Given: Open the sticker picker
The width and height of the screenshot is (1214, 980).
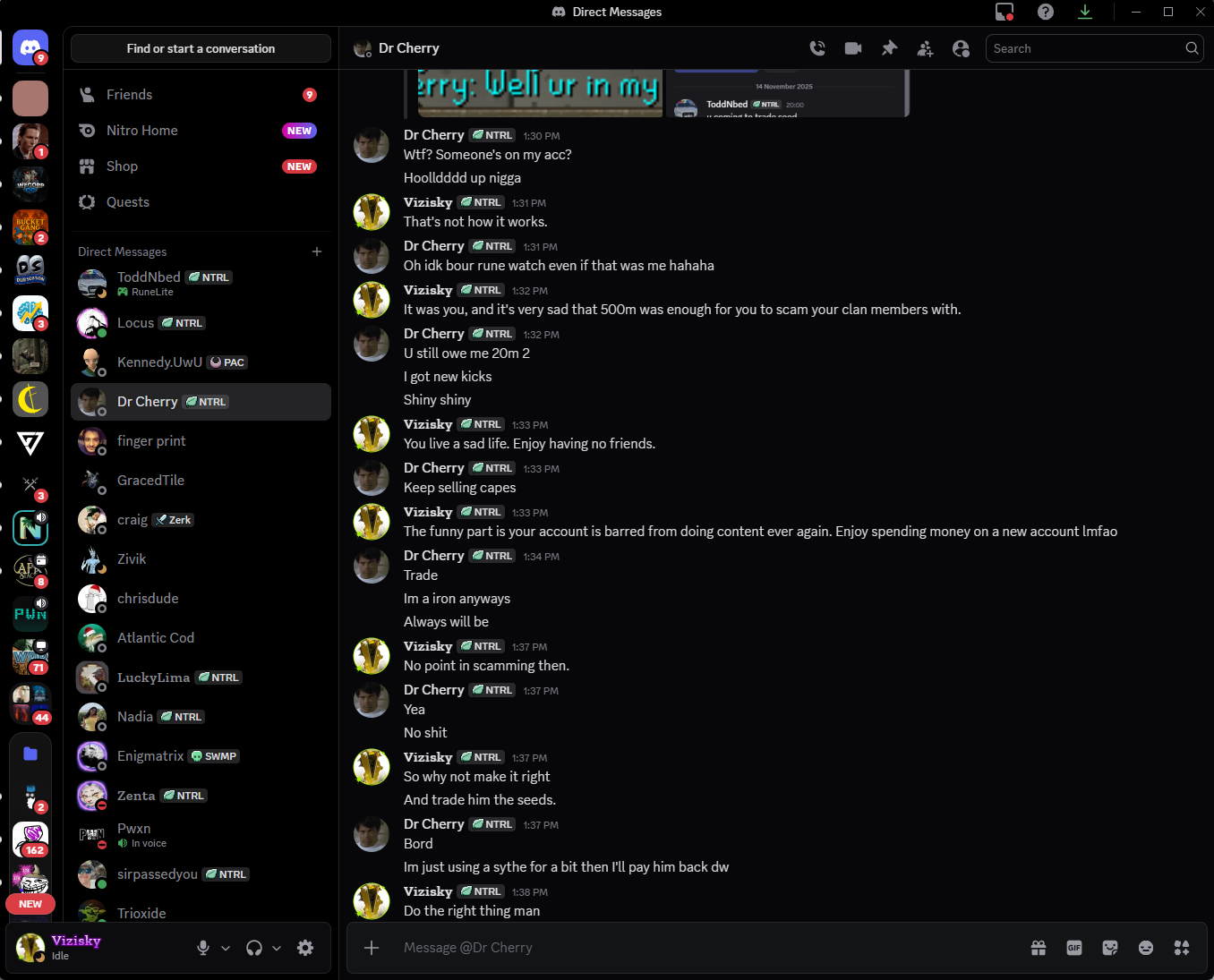Looking at the screenshot, I should pos(1110,948).
